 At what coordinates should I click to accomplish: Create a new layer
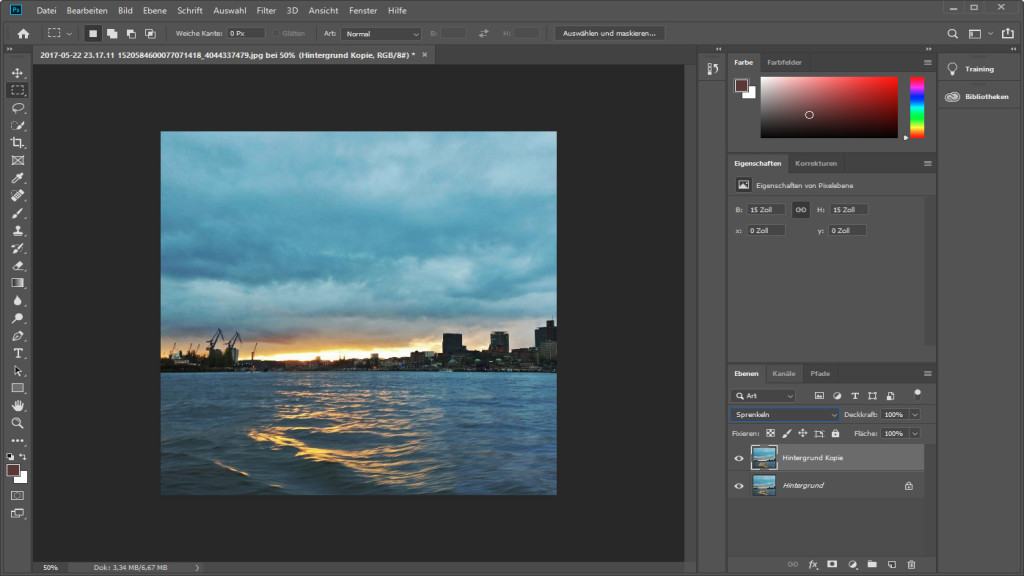(892, 563)
